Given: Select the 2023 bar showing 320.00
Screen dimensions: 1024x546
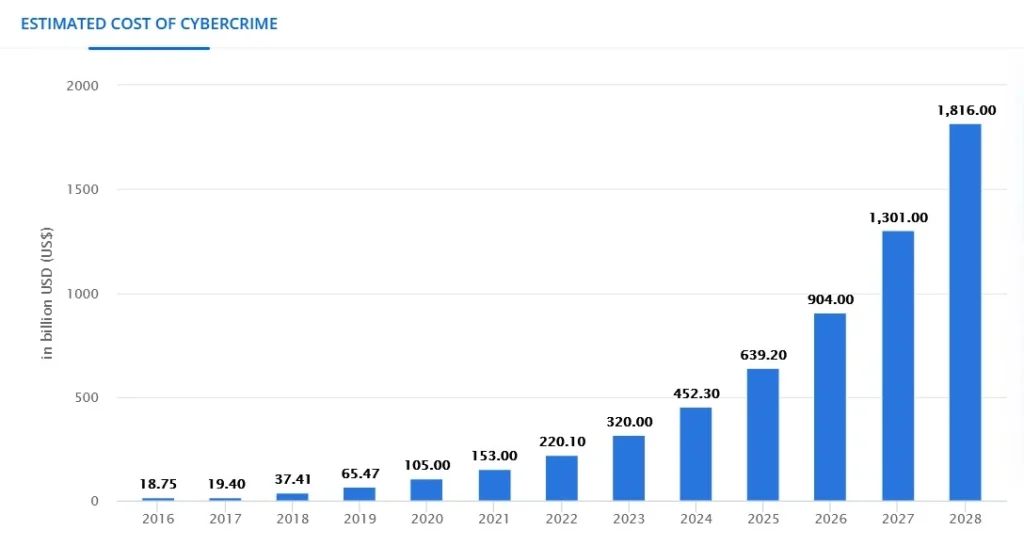Looking at the screenshot, I should [x=628, y=468].
